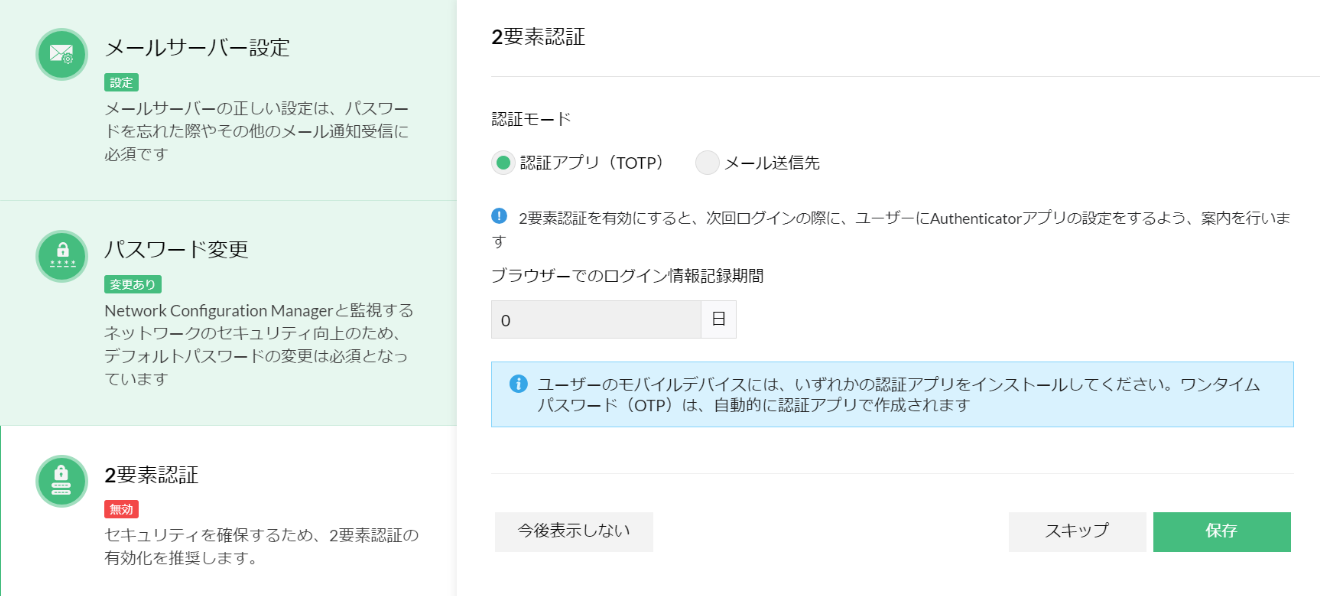Click the mail server settings envelope icon

click(62, 54)
